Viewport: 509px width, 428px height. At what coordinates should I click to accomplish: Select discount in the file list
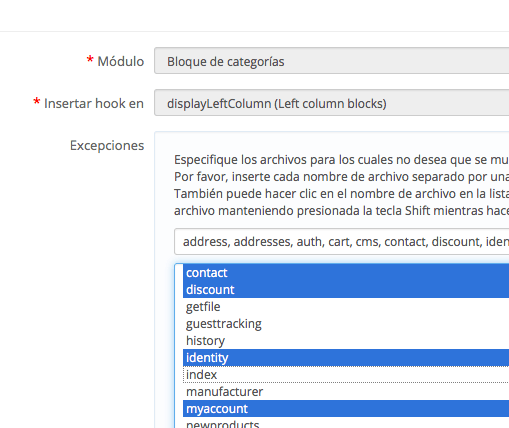tap(346, 289)
